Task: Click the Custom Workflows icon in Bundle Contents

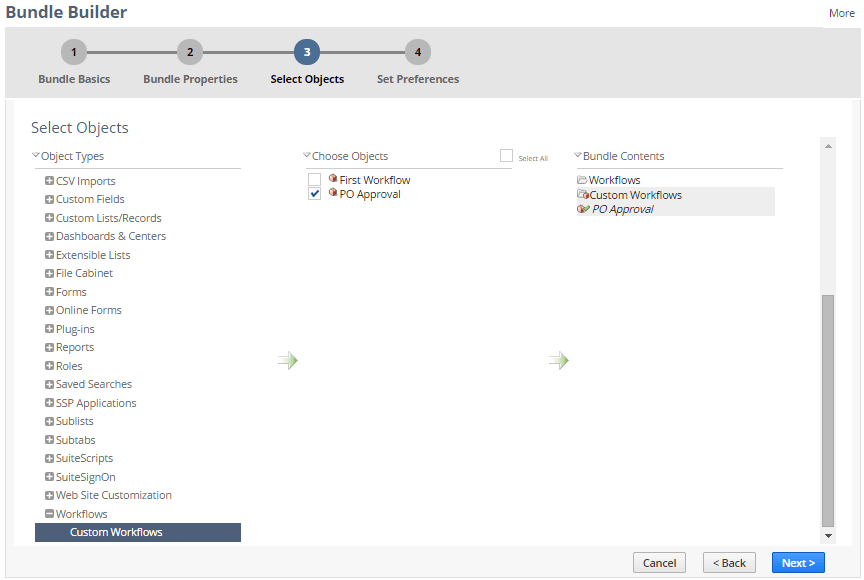Action: tap(584, 195)
